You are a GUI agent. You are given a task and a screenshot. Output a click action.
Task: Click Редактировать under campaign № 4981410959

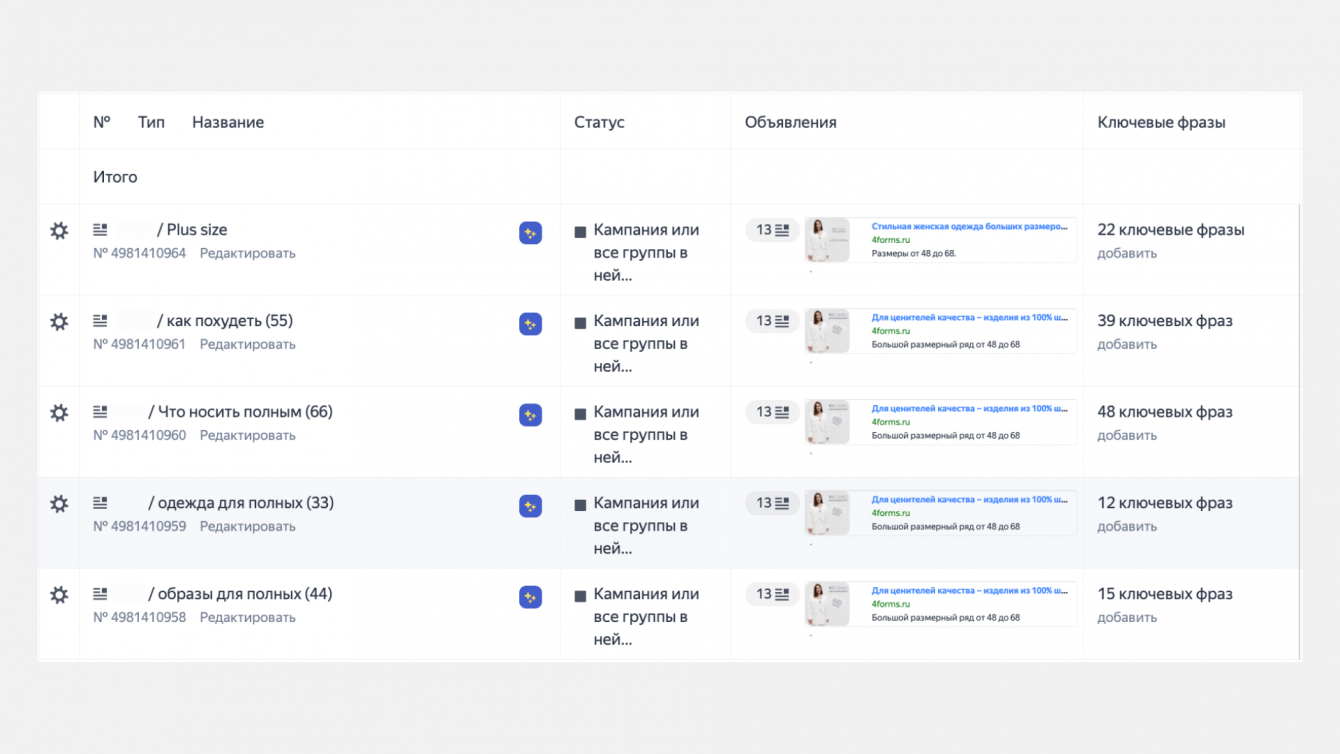pos(247,527)
